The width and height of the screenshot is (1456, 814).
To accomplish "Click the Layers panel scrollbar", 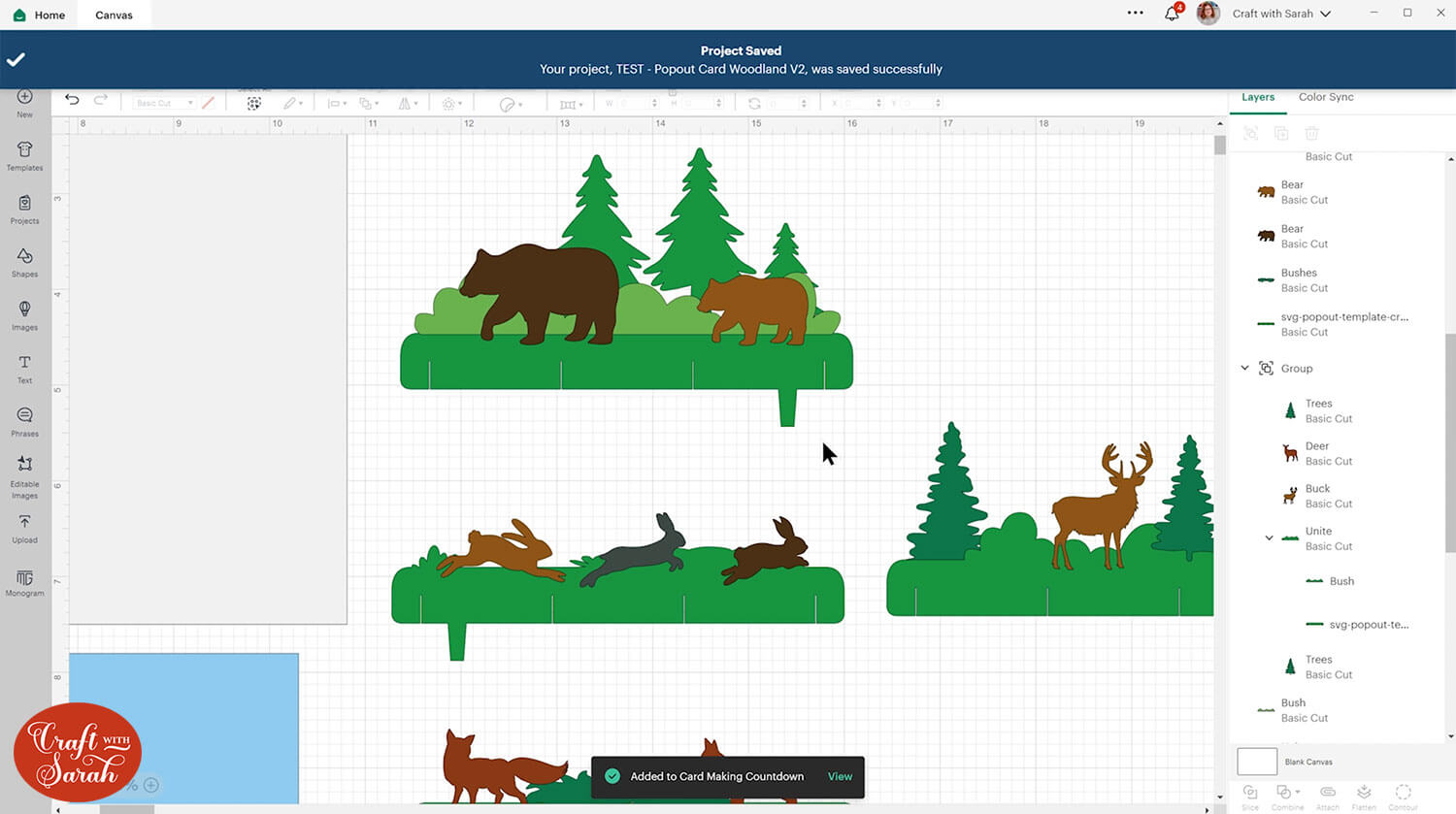I will click(1450, 442).
